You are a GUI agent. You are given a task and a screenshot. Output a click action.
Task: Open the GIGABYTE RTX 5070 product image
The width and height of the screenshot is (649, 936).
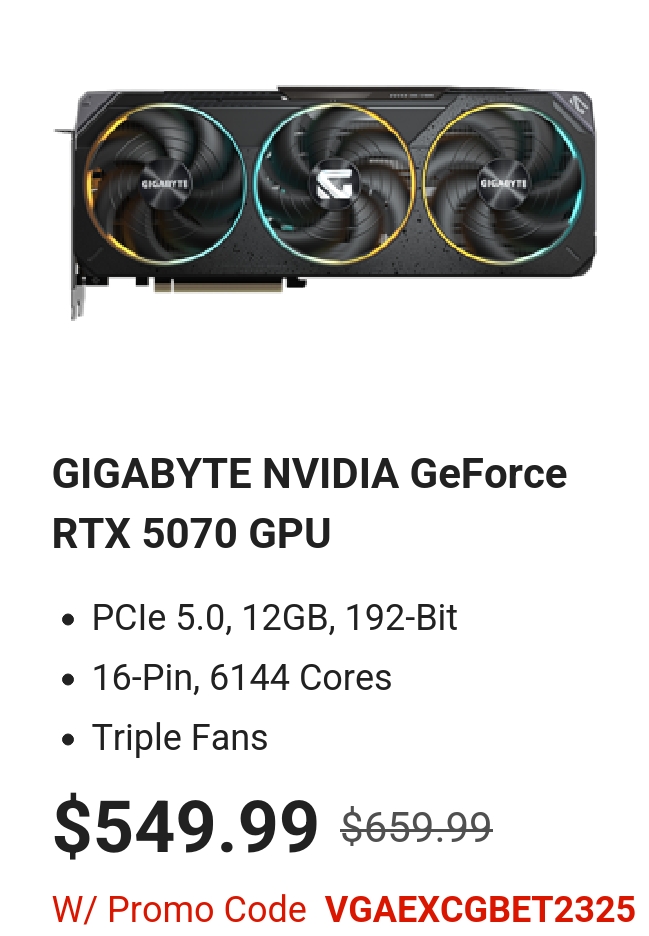pyautogui.click(x=326, y=201)
